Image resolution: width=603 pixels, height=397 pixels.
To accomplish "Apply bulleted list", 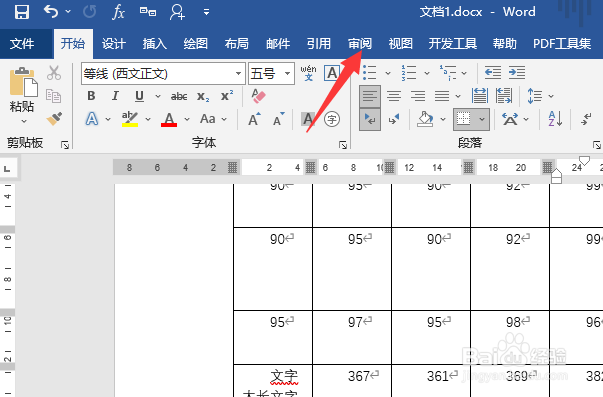I will [370, 73].
